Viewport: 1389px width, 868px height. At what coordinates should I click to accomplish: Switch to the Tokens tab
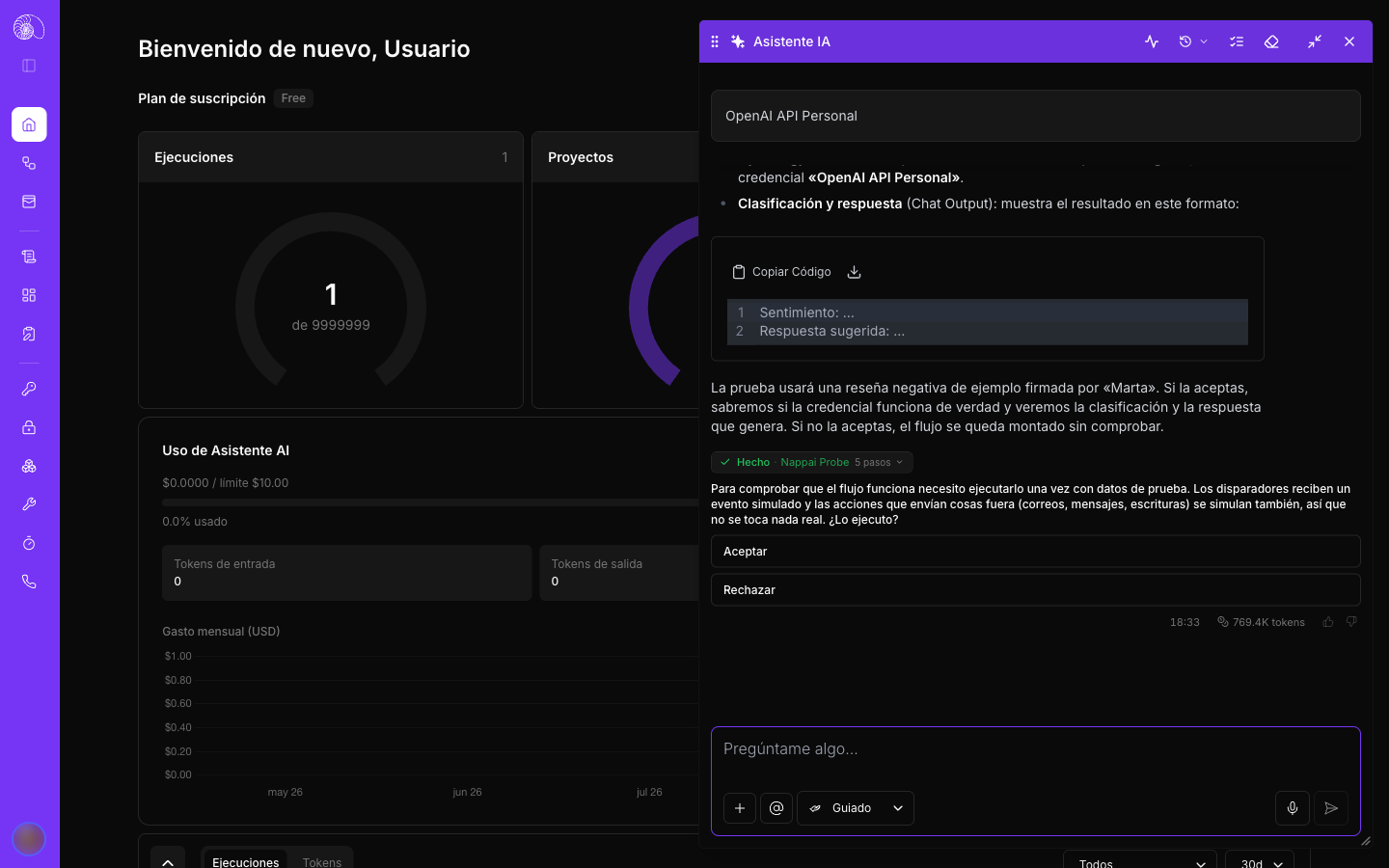pyautogui.click(x=322, y=862)
